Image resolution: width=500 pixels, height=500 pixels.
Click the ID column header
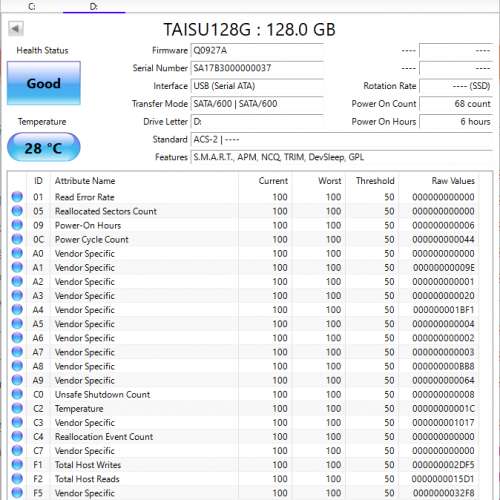38,181
